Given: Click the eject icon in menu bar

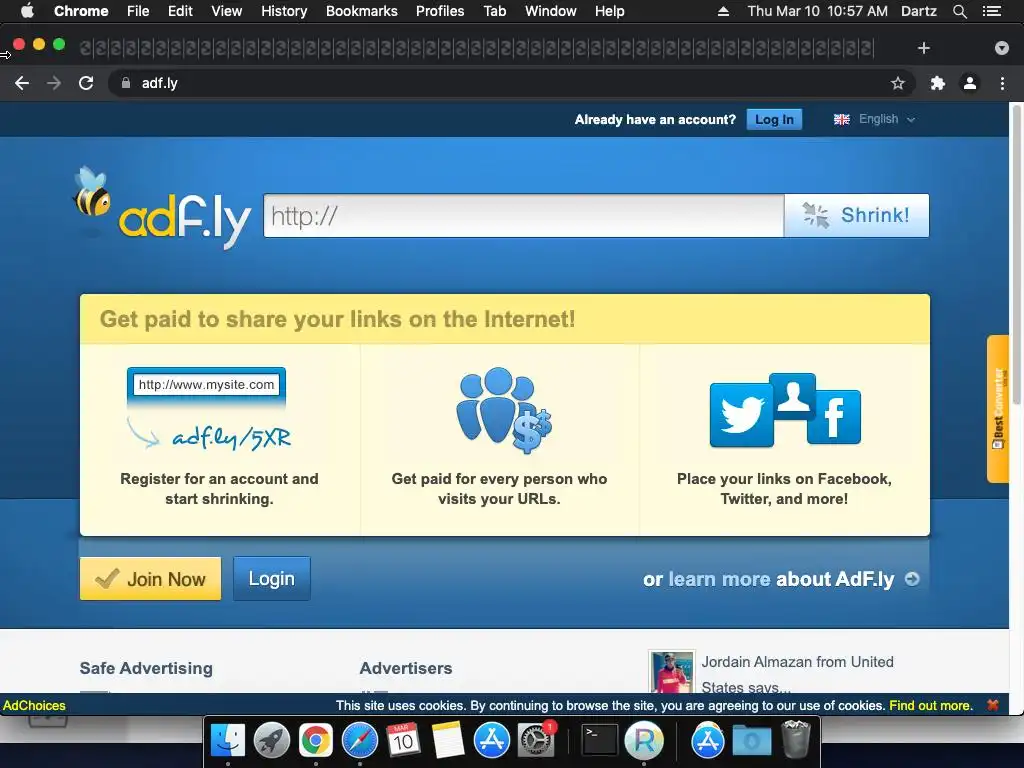Looking at the screenshot, I should click(x=723, y=11).
